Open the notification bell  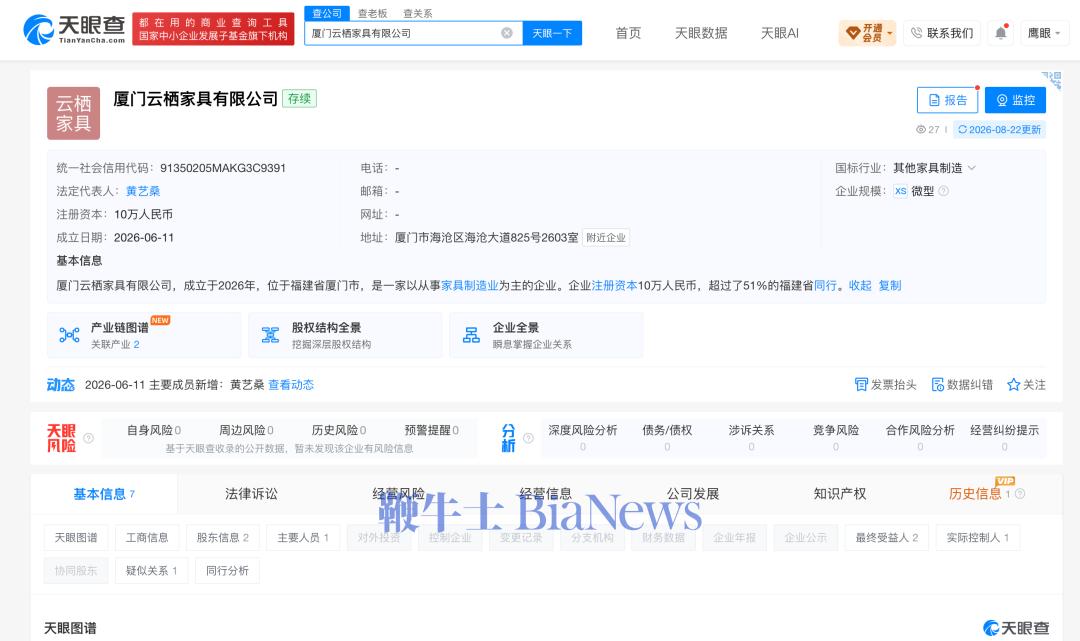[x=1001, y=32]
